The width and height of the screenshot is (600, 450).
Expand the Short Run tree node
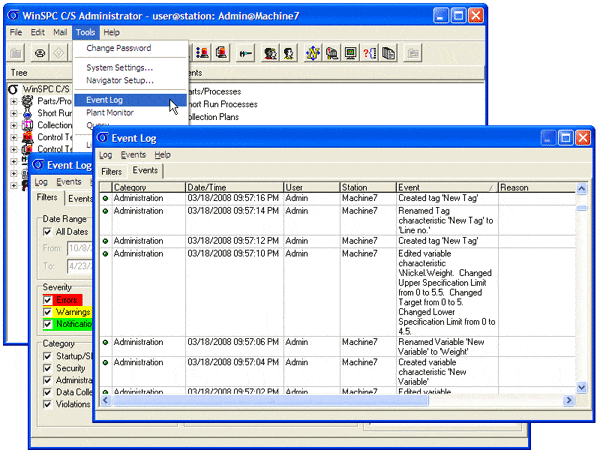(14, 113)
